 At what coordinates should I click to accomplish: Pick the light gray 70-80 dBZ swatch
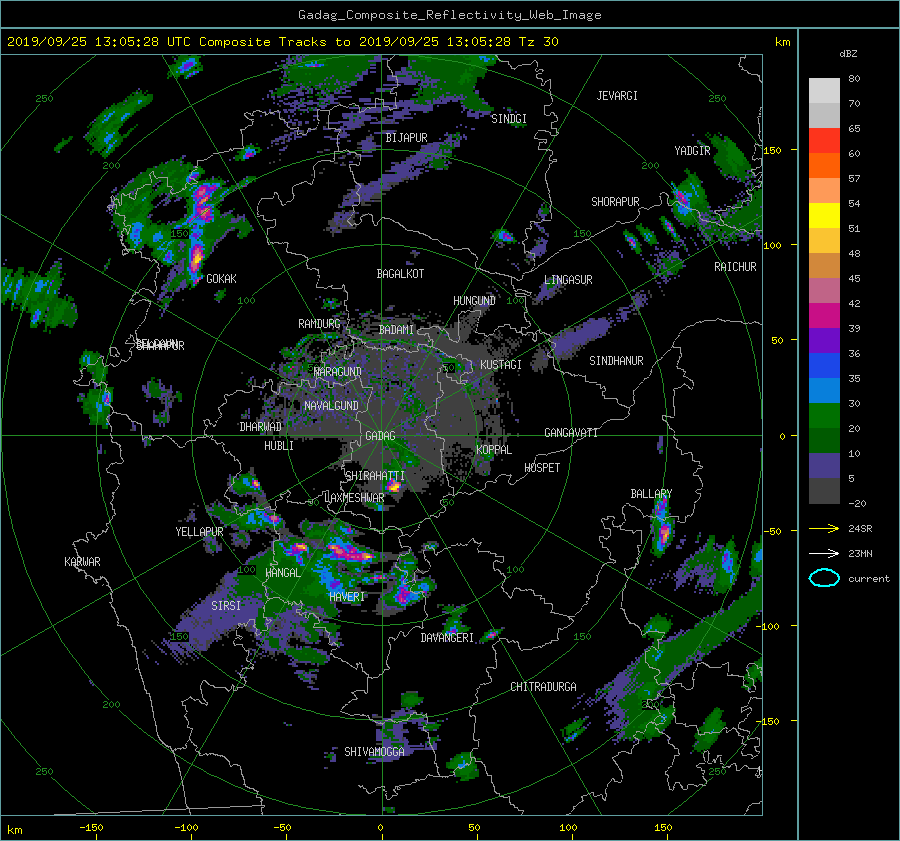pos(824,90)
